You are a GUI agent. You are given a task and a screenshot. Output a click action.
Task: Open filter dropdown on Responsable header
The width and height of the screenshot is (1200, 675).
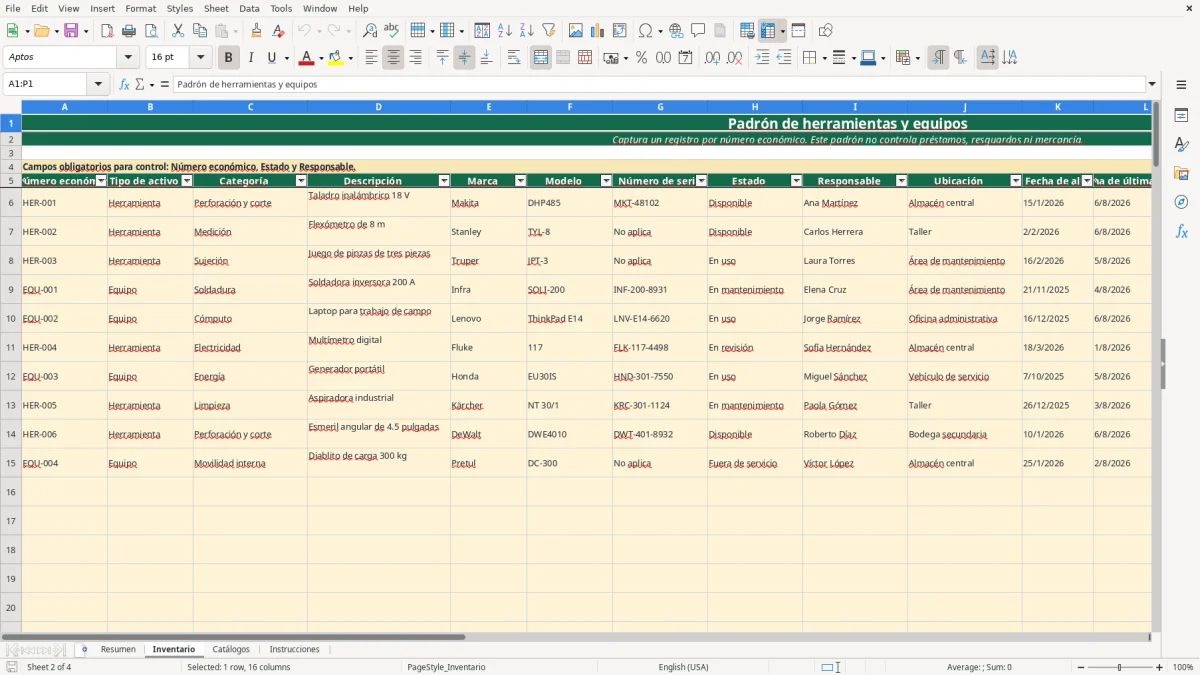(x=901, y=181)
